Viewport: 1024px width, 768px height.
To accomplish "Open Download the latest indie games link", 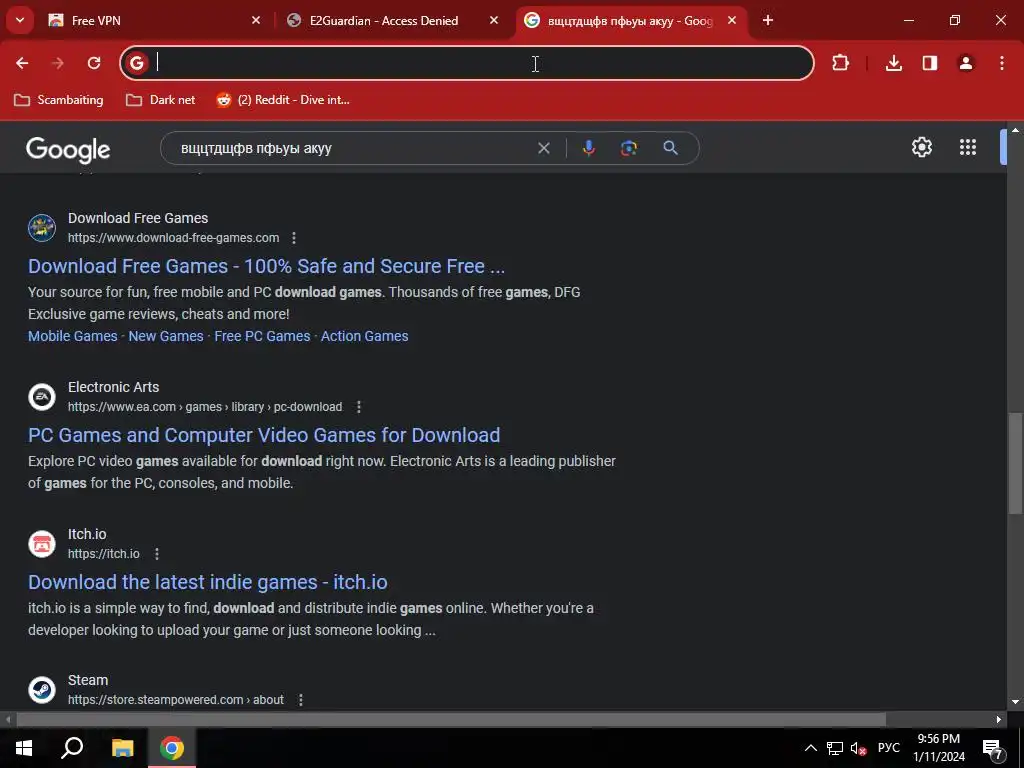I will point(208,582).
